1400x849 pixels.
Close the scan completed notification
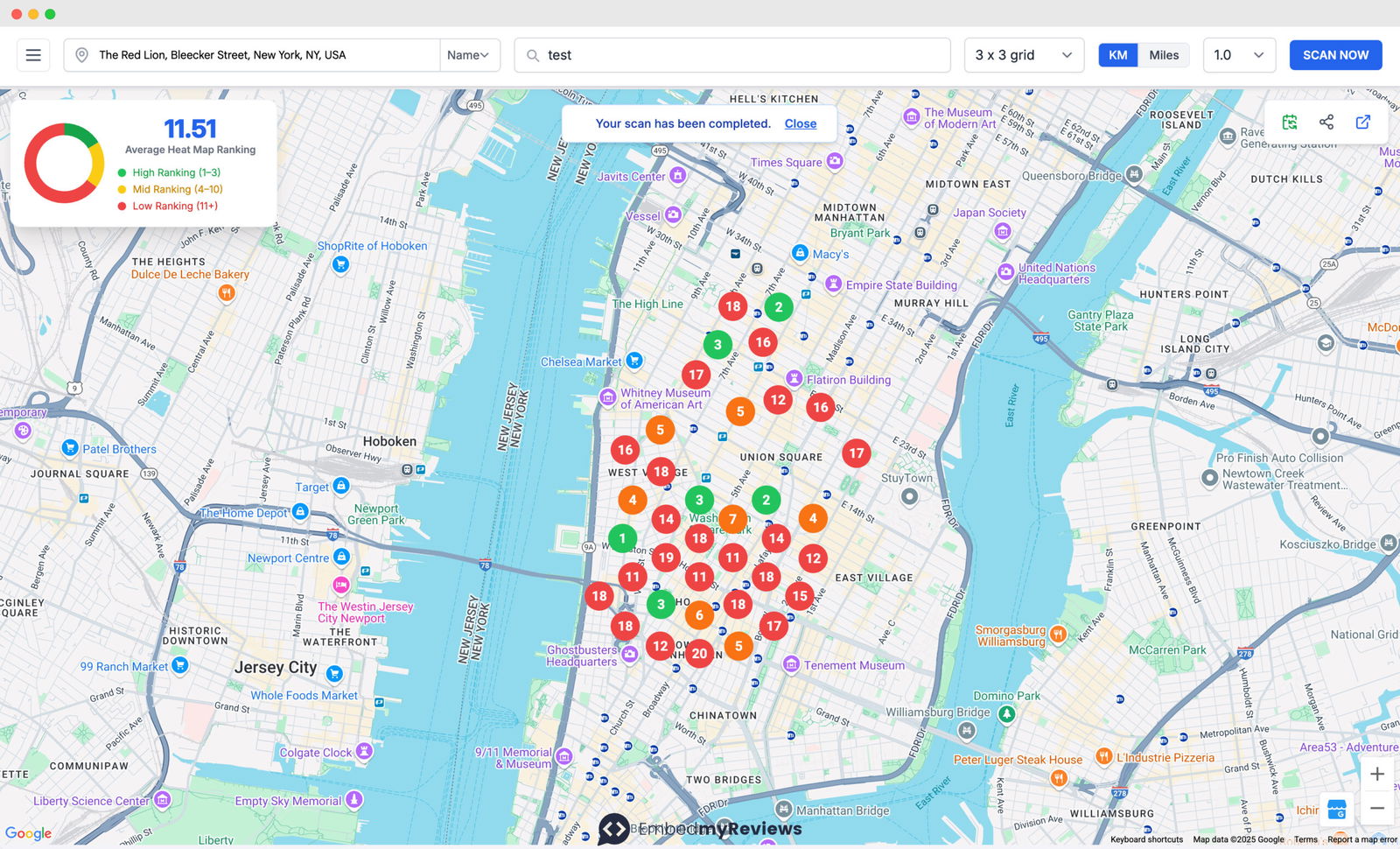800,123
